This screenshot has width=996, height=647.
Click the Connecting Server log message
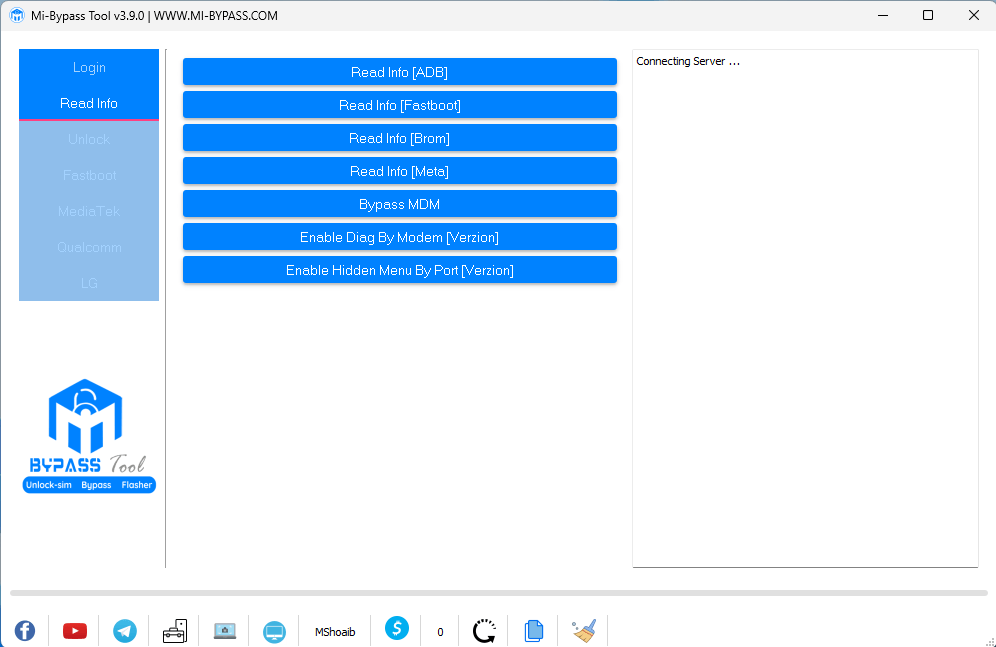coord(688,61)
